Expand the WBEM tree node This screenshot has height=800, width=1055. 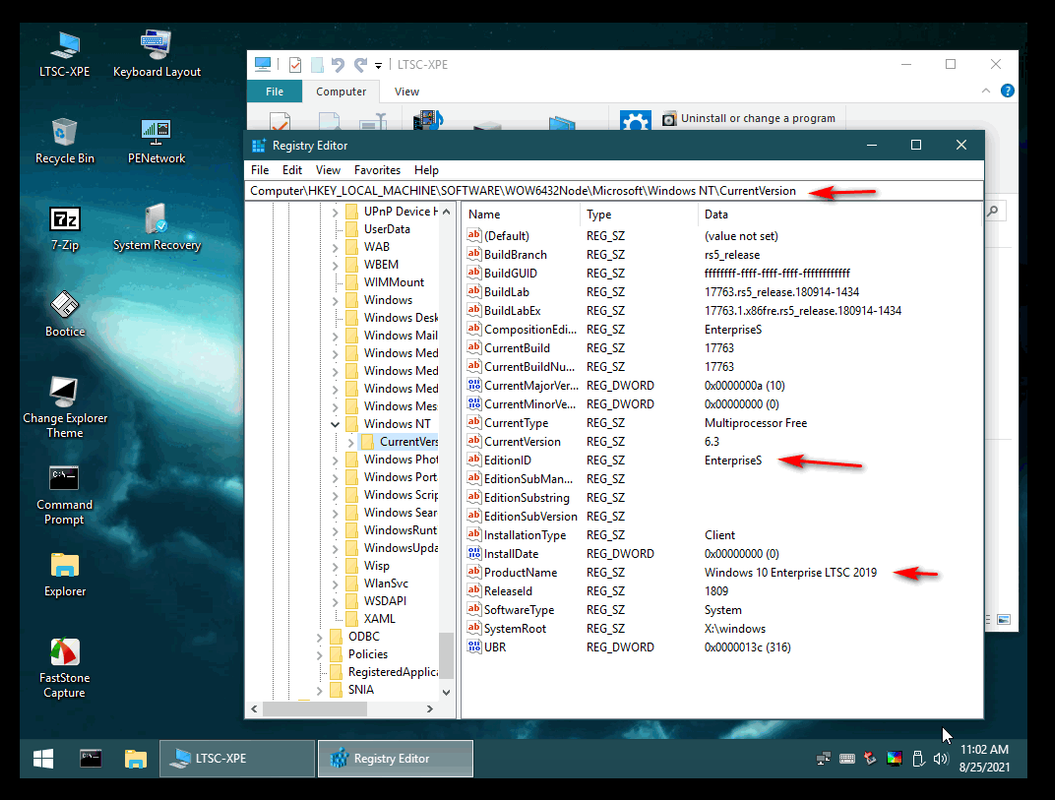335,265
